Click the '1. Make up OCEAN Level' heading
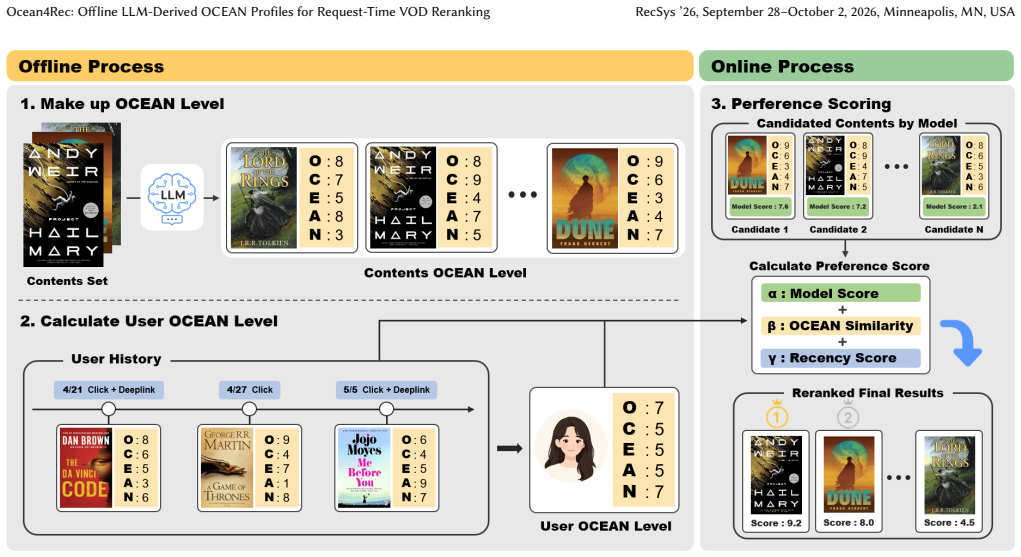 (x=122, y=104)
